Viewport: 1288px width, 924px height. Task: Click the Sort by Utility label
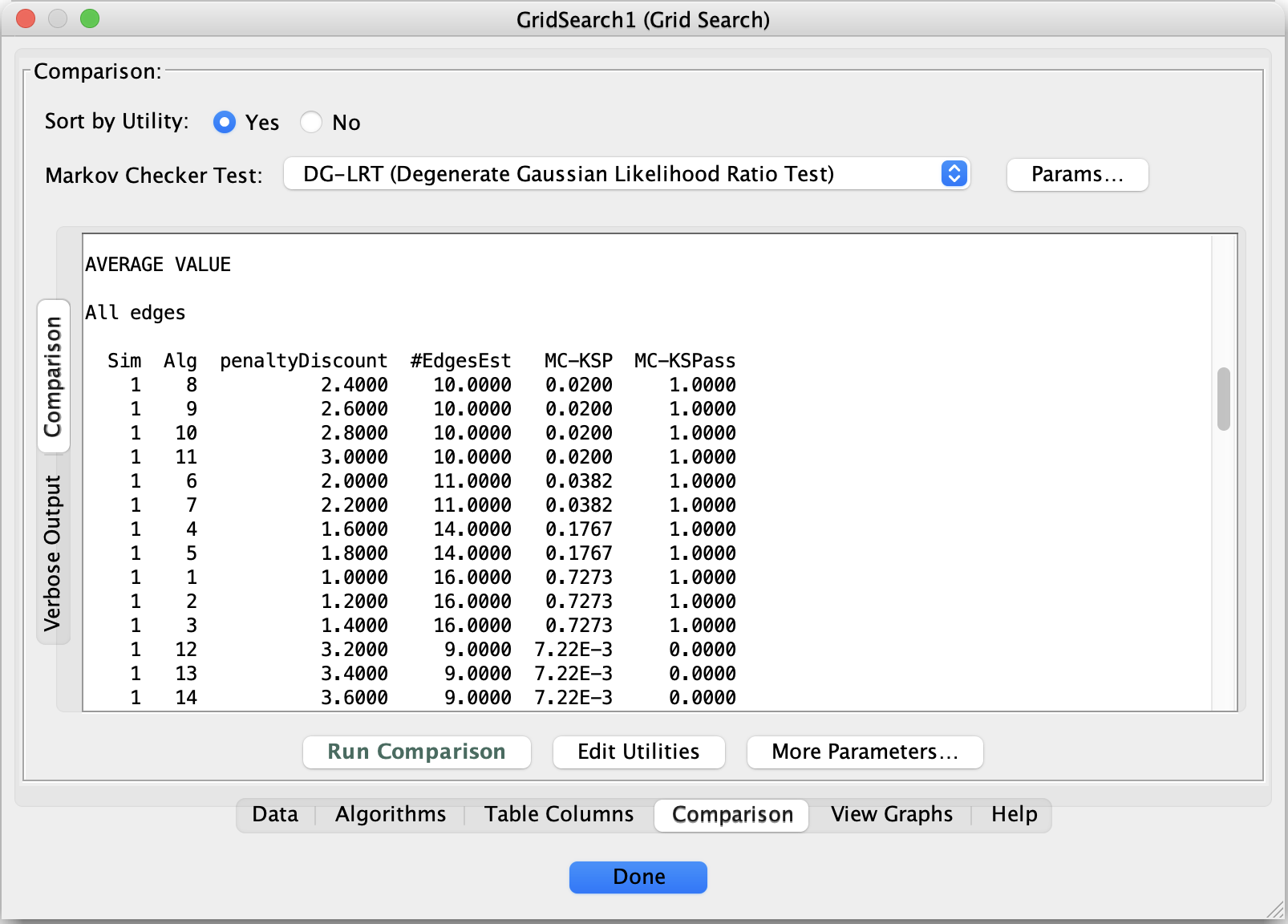point(117,121)
